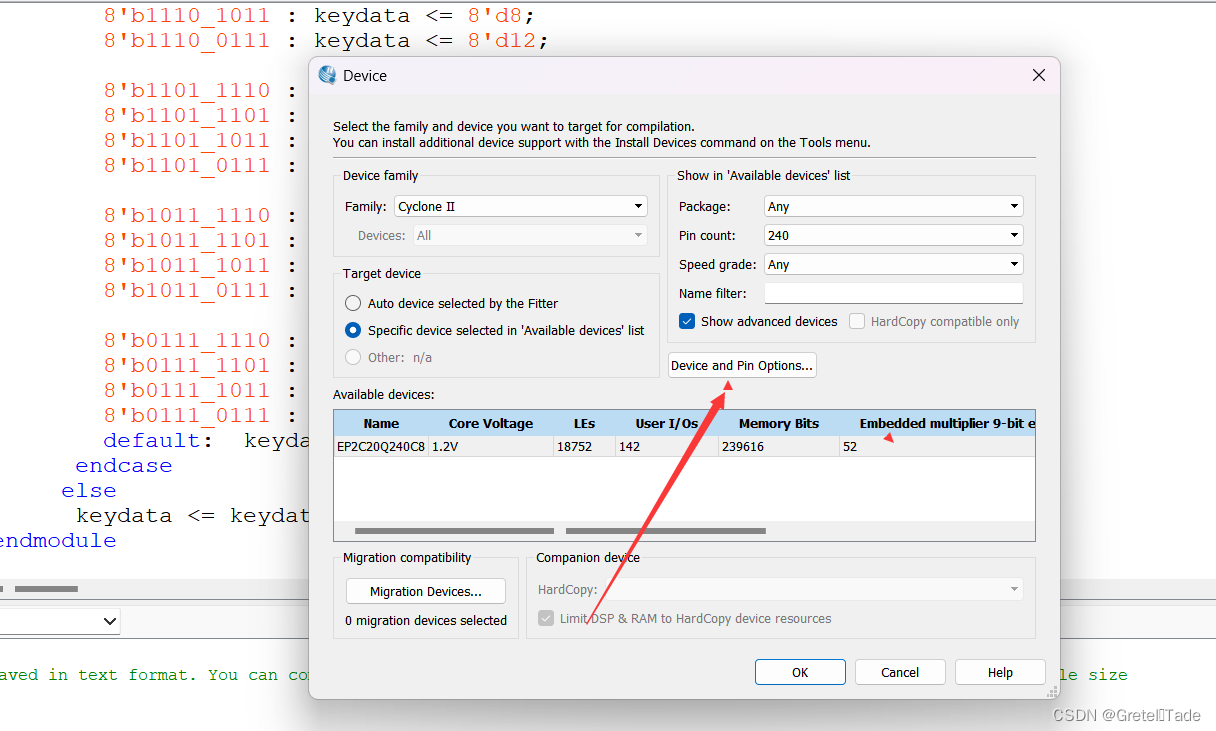Sort by Embedded multiplier 9-bit column header

click(937, 423)
